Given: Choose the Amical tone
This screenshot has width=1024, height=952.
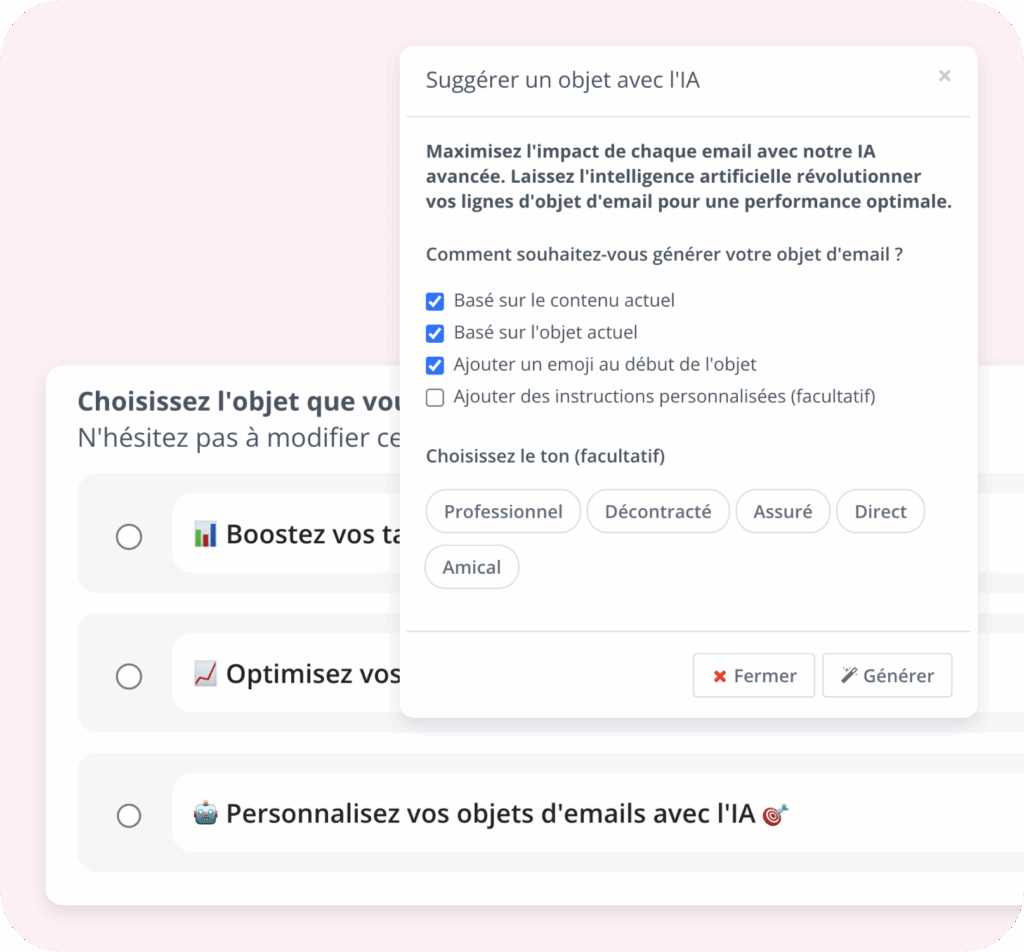Looking at the screenshot, I should [472, 567].
